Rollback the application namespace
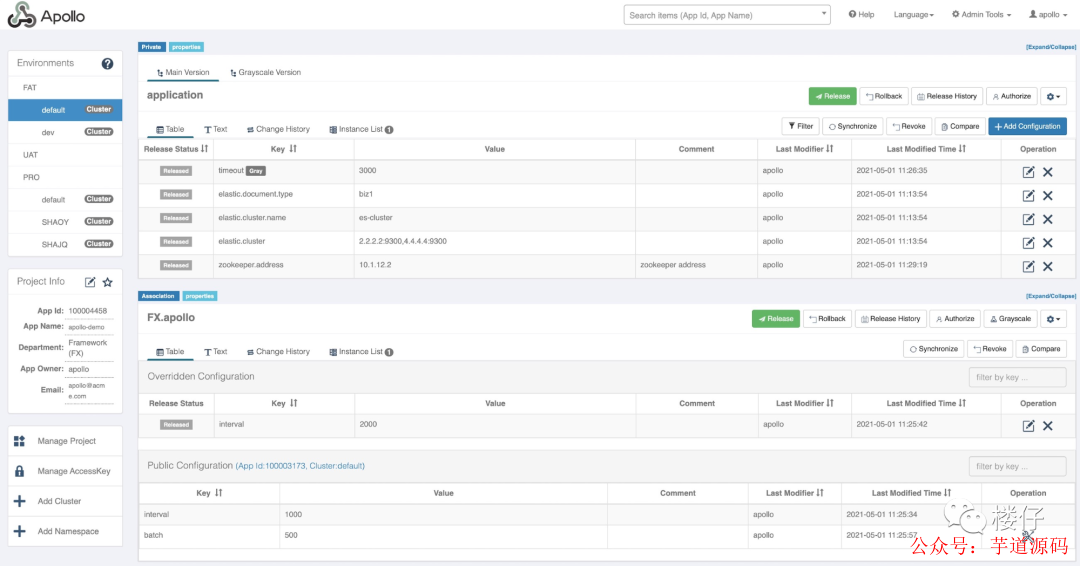 tap(884, 96)
